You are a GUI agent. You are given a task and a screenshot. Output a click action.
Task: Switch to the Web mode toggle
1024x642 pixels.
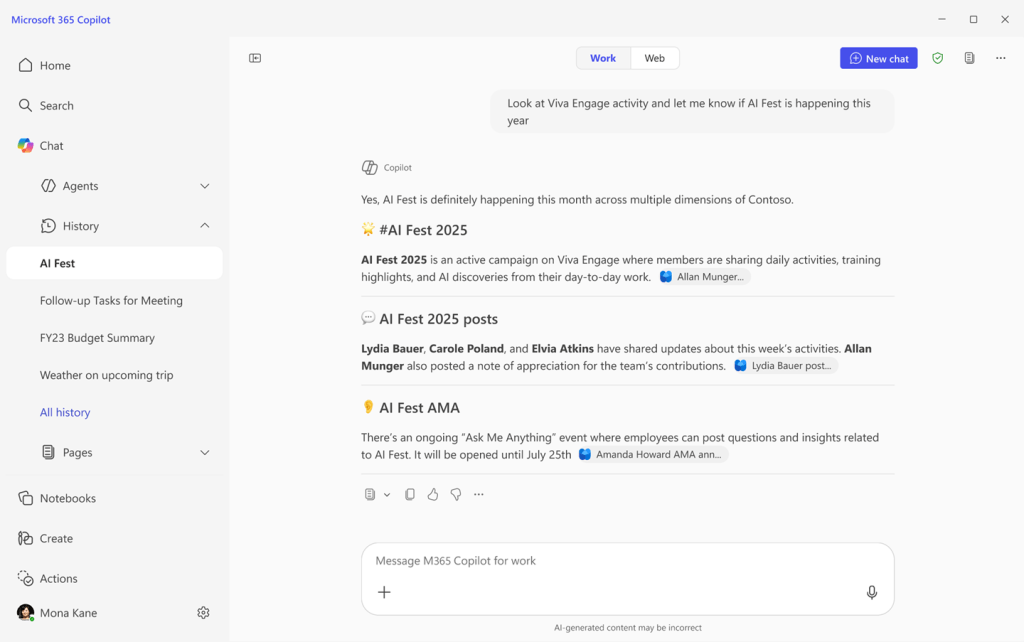click(654, 58)
